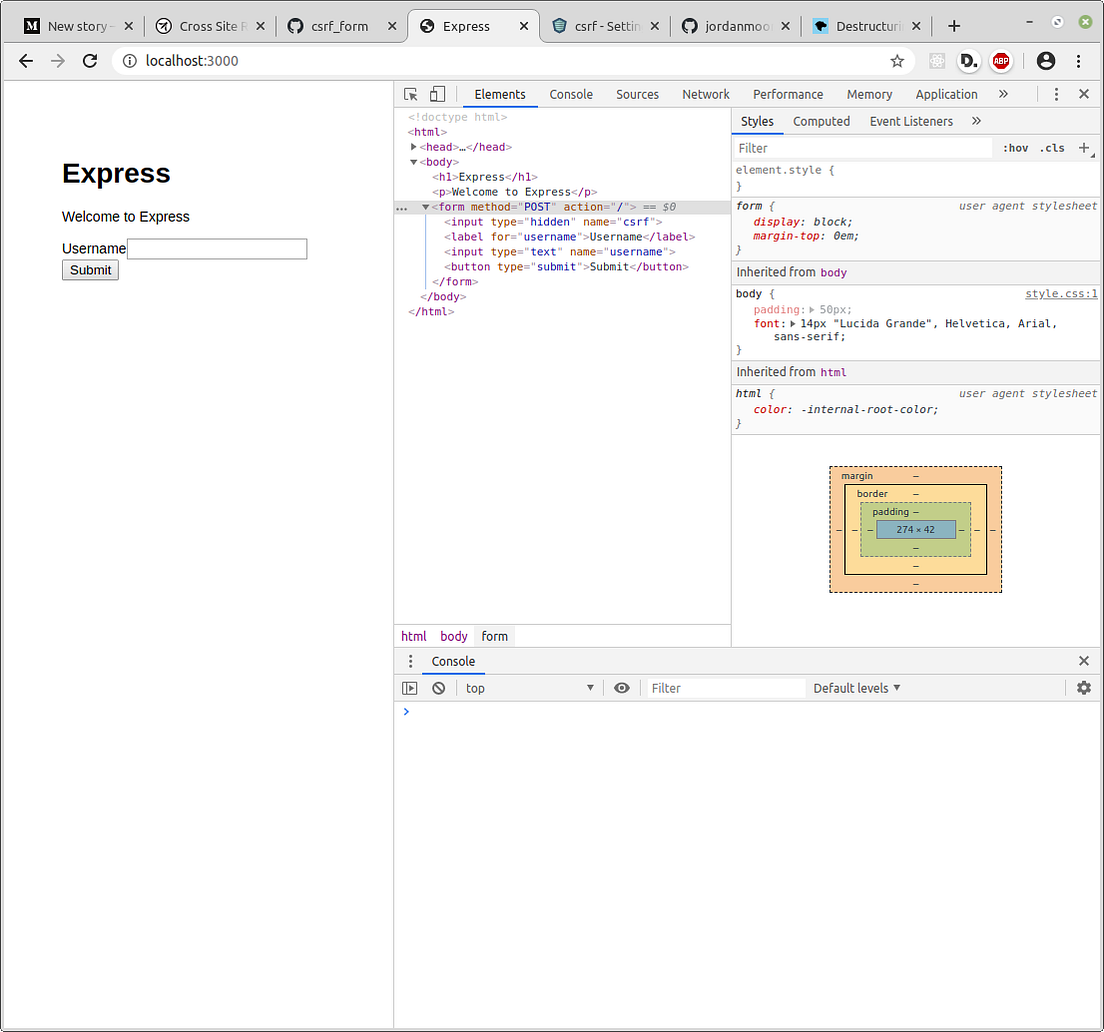Reload the page icon
Screen dimensions: 1104x1032
89,61
